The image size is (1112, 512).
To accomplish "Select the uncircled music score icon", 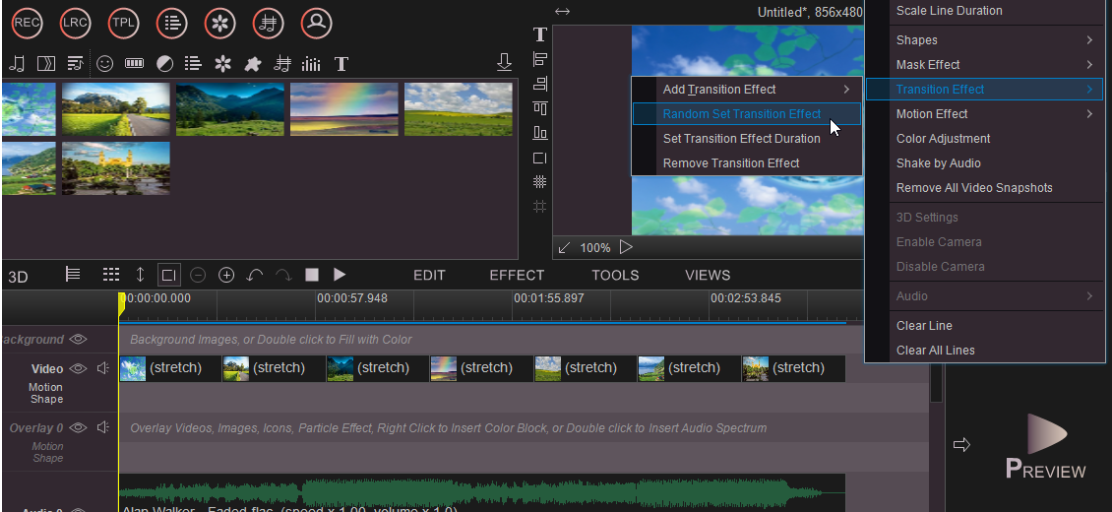I will tap(282, 64).
